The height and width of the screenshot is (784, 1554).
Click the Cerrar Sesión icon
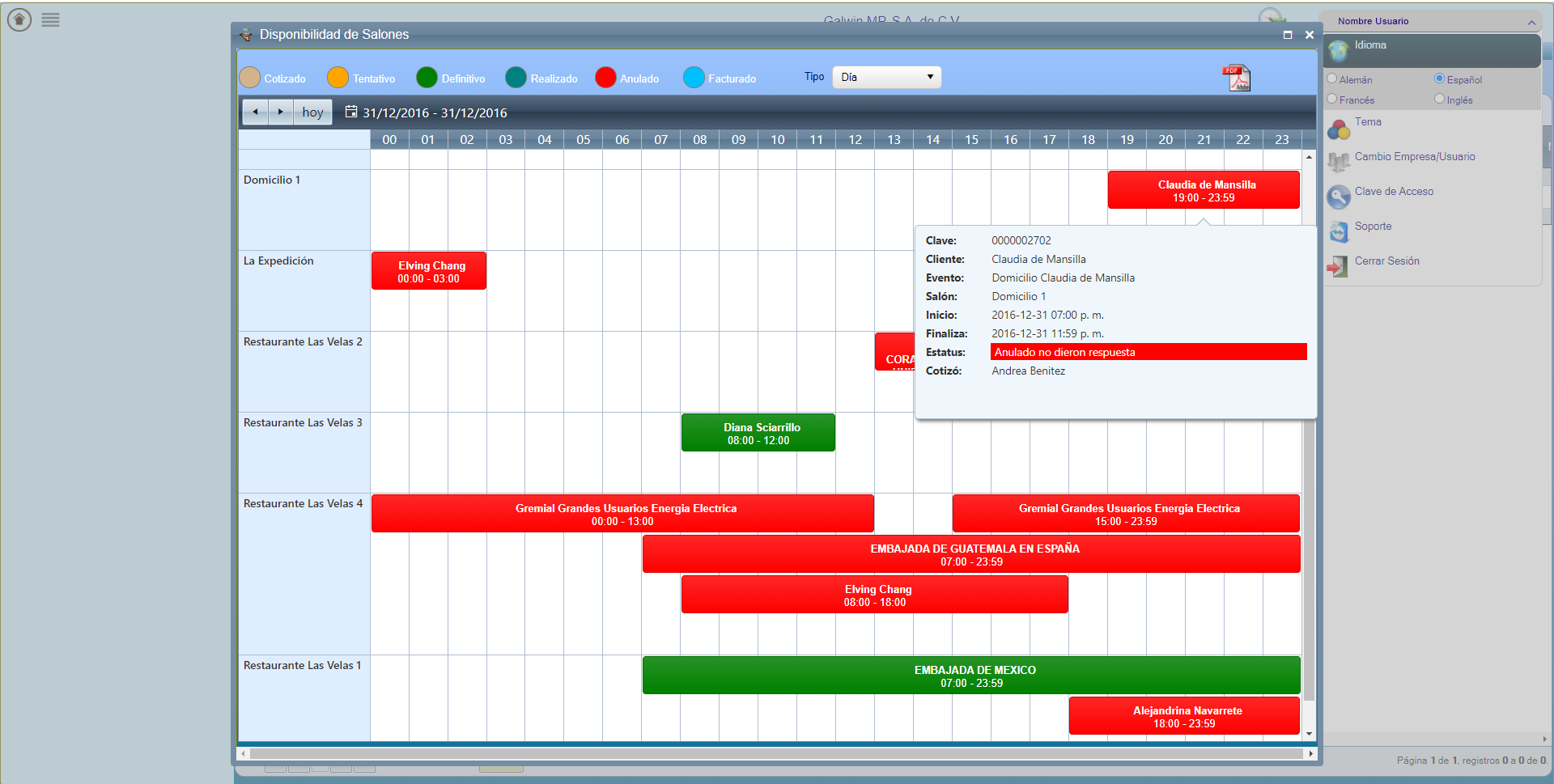click(1337, 266)
